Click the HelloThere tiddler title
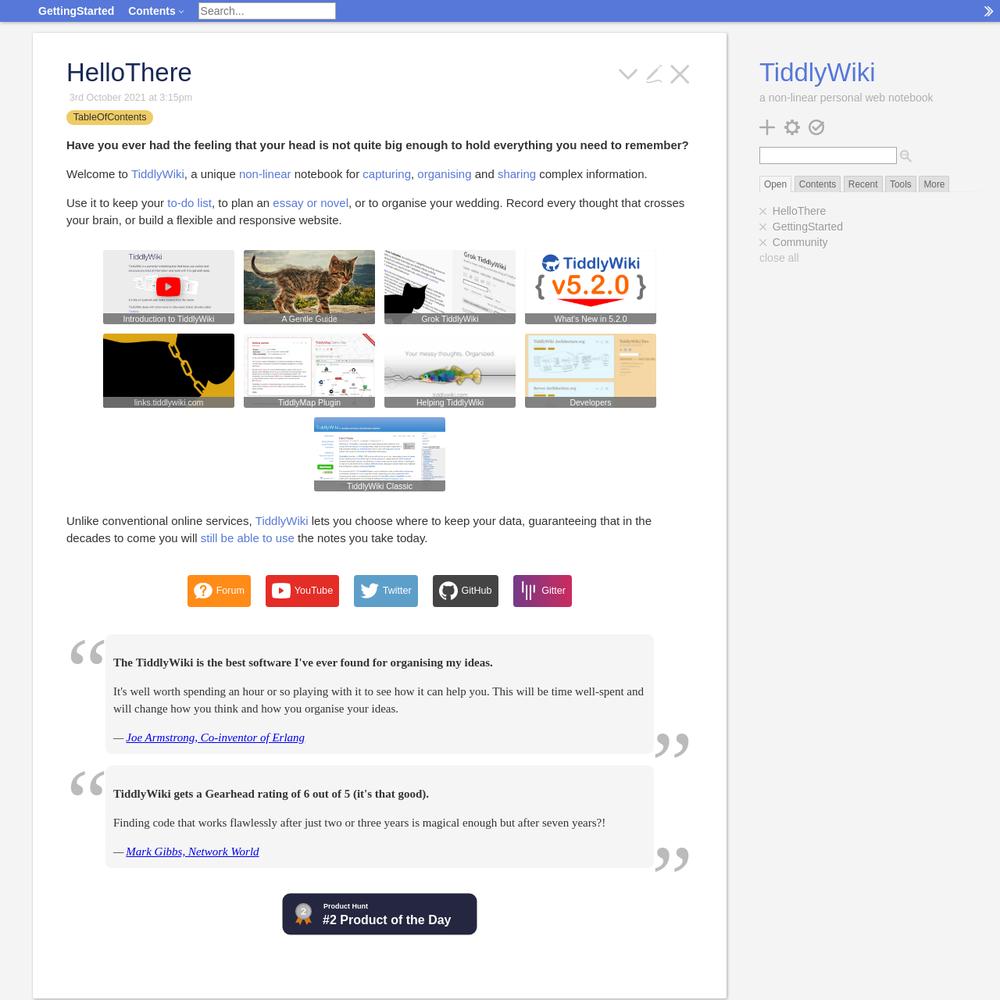The width and height of the screenshot is (1000, 1000). point(129,73)
